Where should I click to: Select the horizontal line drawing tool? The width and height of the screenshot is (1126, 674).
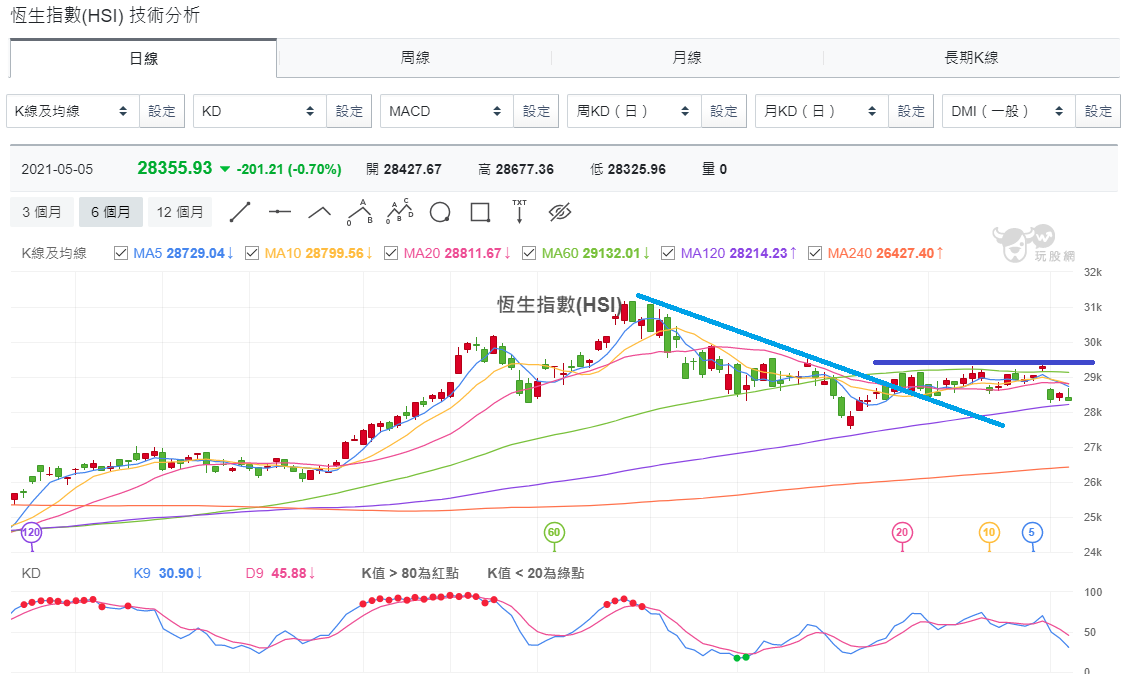pyautogui.click(x=279, y=212)
